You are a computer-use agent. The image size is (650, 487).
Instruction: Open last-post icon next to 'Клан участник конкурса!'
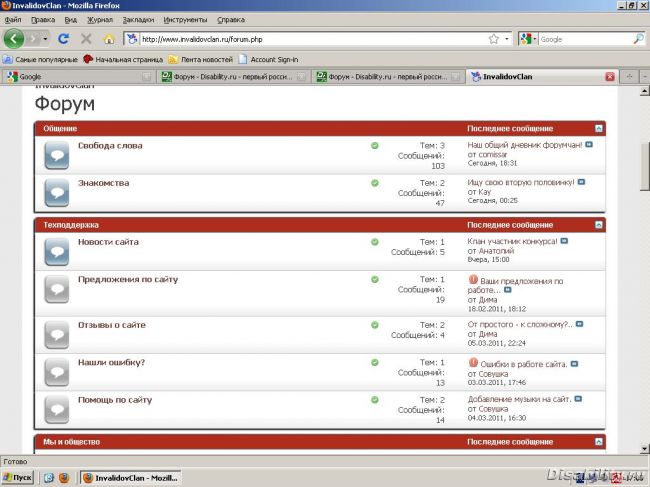[564, 241]
